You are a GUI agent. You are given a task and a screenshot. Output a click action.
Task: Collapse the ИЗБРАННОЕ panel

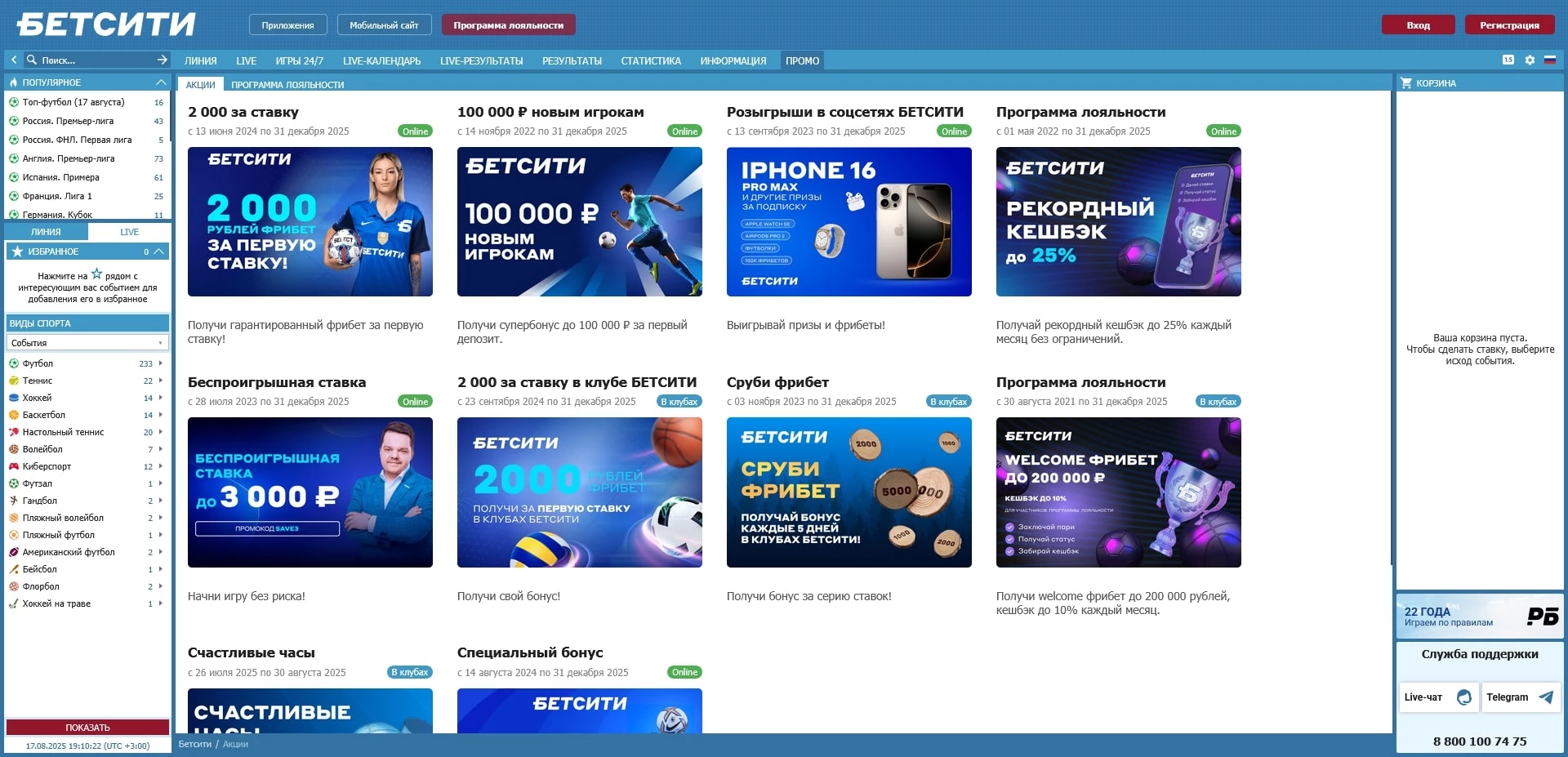(160, 252)
